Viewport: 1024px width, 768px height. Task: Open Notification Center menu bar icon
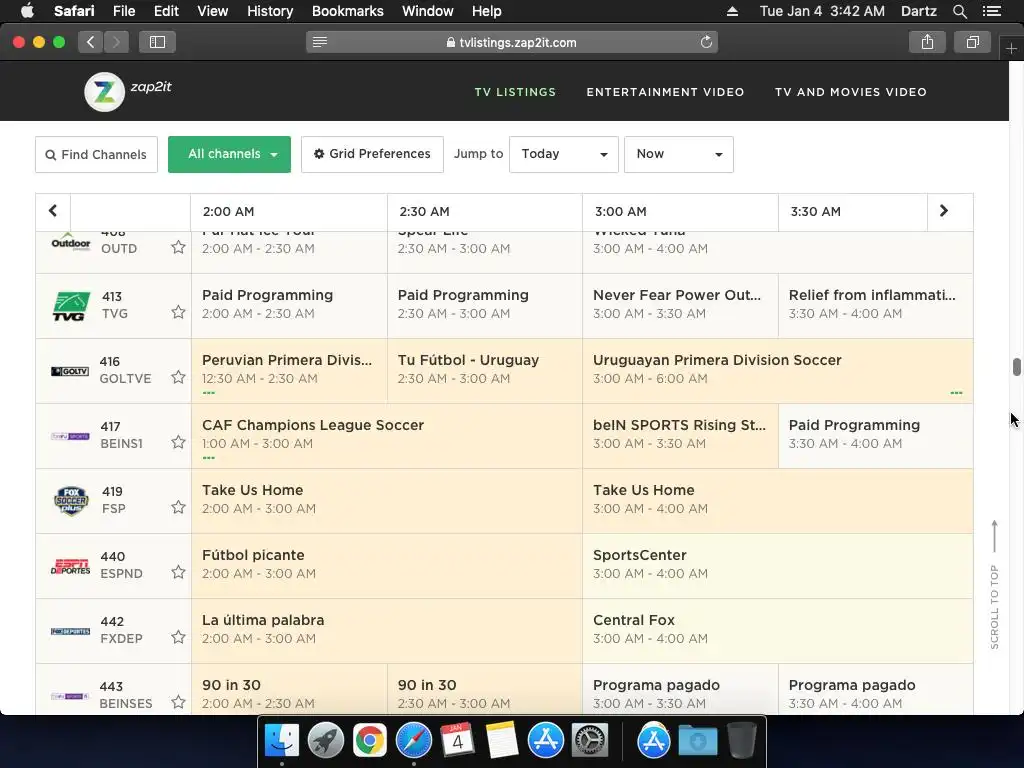[991, 11]
